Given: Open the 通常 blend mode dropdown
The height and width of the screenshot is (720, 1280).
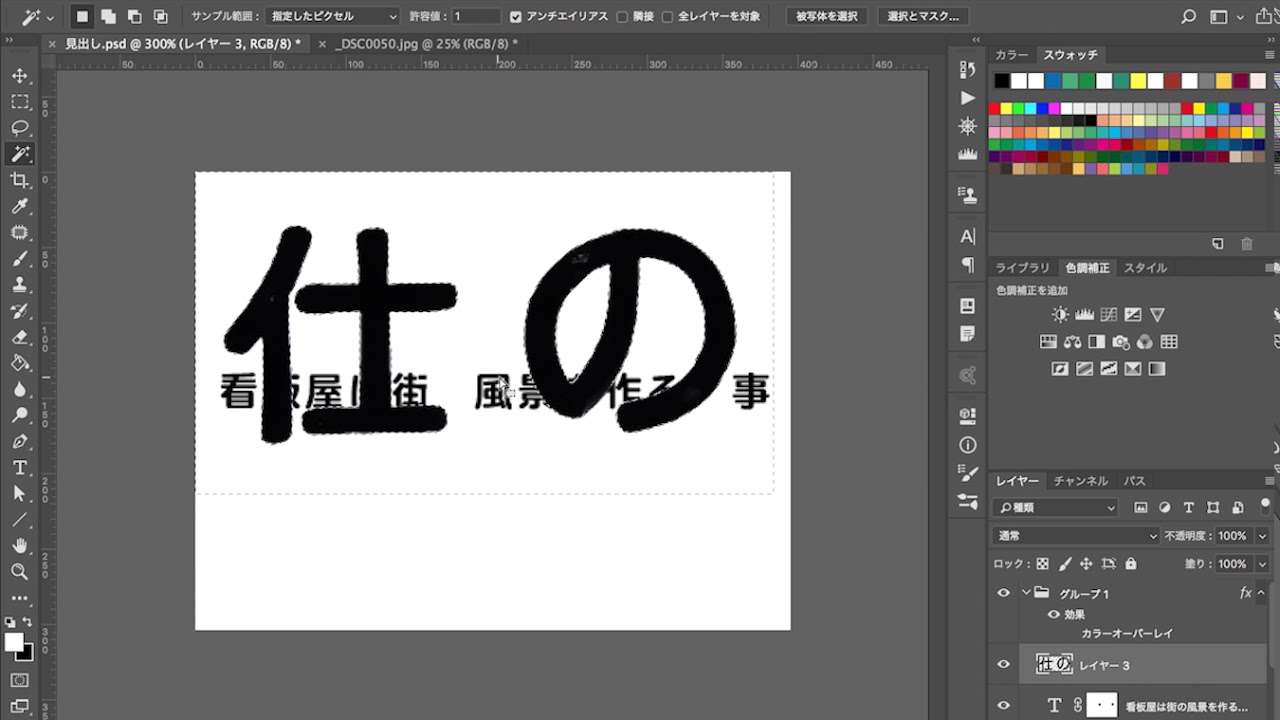Looking at the screenshot, I should click(1076, 536).
